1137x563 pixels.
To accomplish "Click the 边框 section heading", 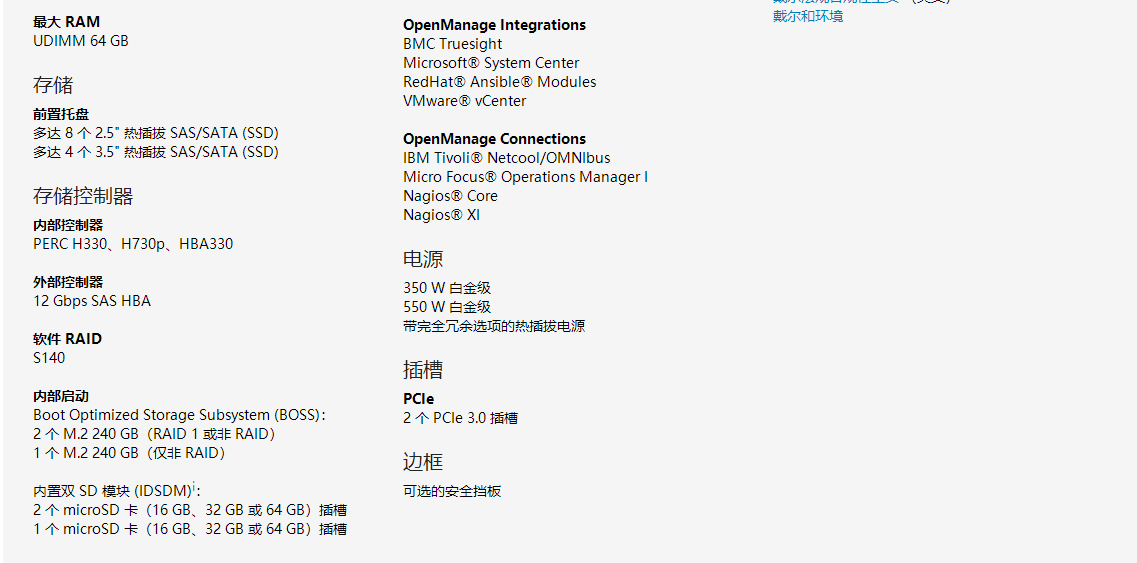I will click(x=423, y=461).
